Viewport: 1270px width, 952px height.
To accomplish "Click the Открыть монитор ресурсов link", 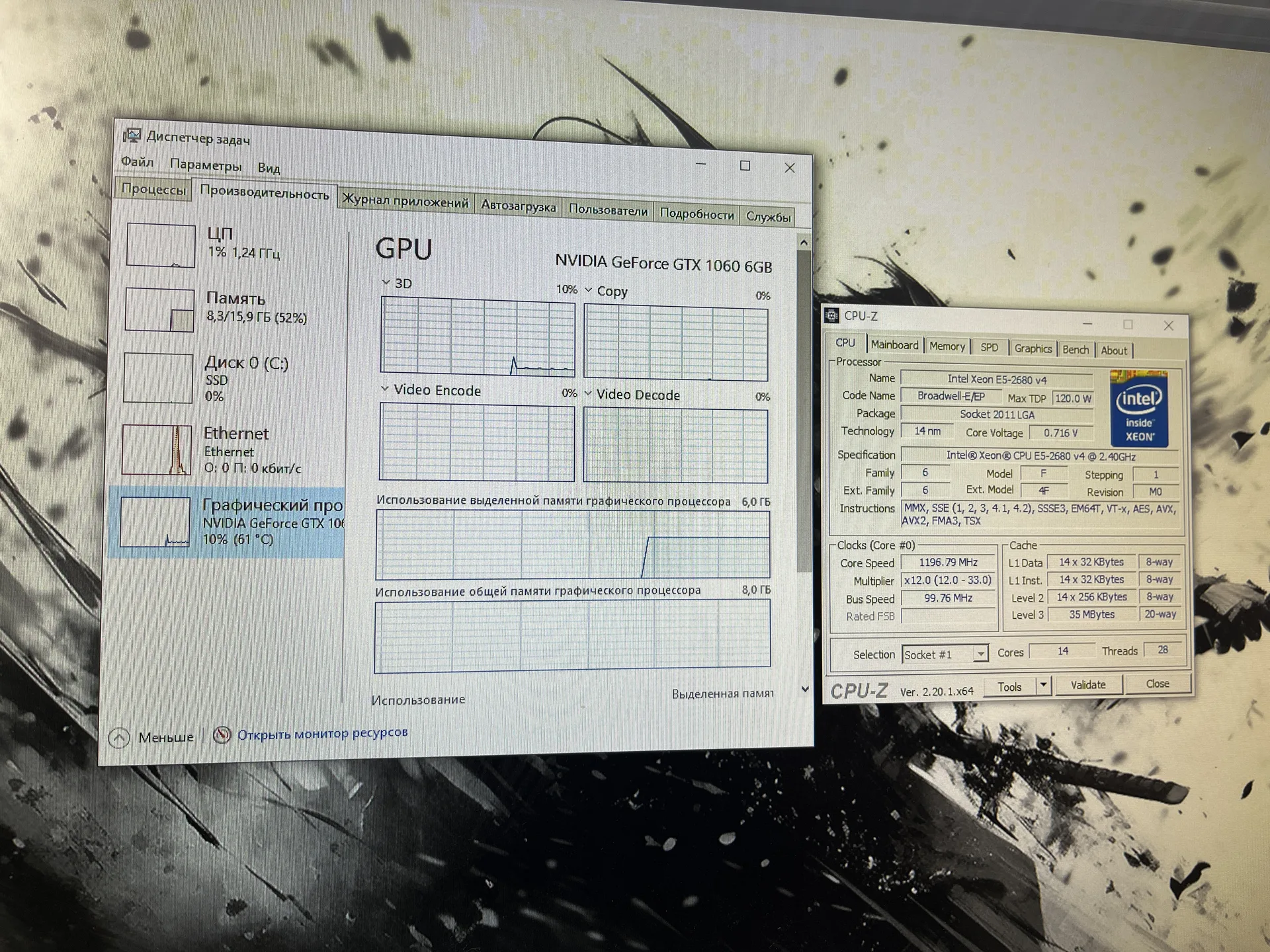I will pyautogui.click(x=323, y=733).
